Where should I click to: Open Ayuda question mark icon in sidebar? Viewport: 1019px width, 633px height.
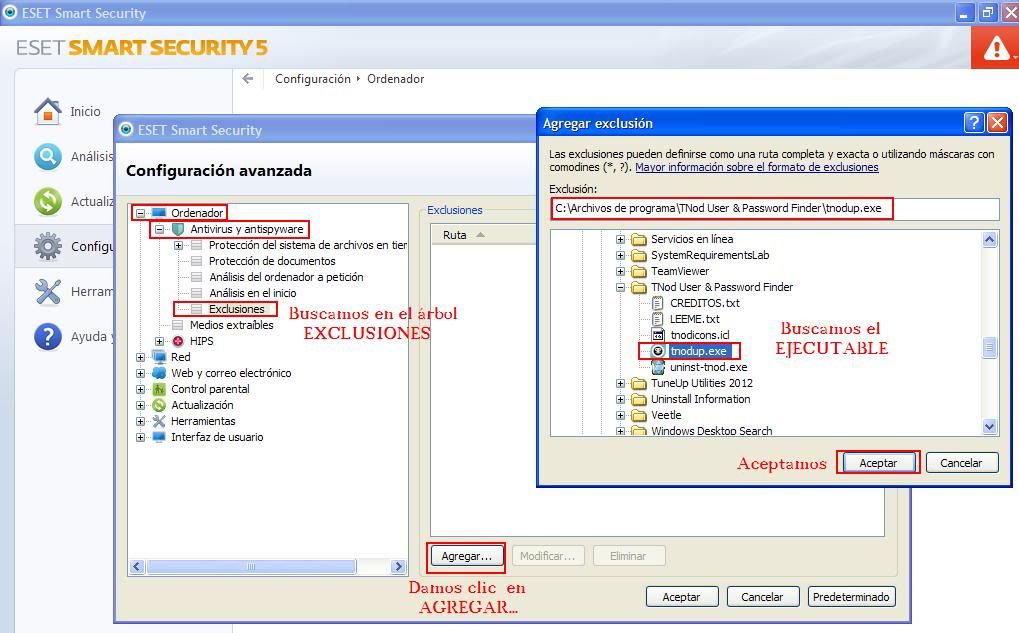[47, 337]
